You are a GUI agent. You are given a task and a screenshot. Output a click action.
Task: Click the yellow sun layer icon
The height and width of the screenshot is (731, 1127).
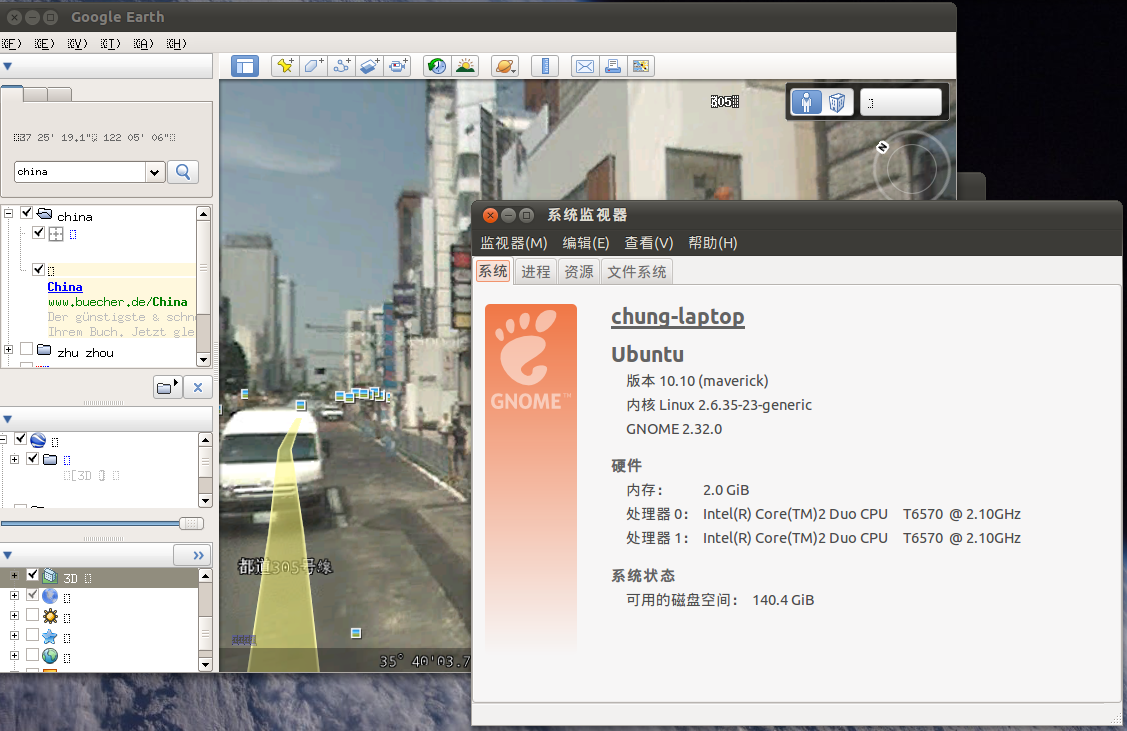click(50, 616)
